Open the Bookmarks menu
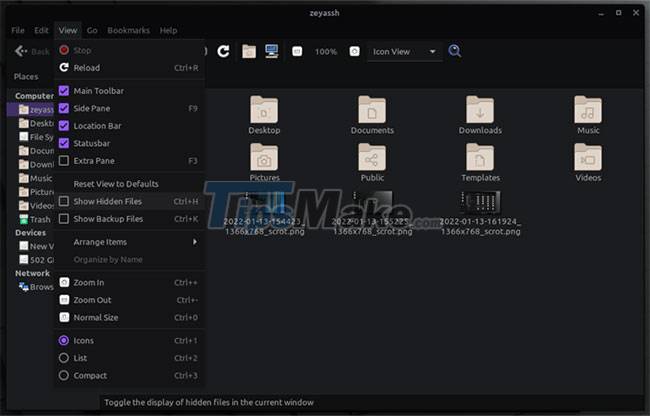 click(129, 30)
